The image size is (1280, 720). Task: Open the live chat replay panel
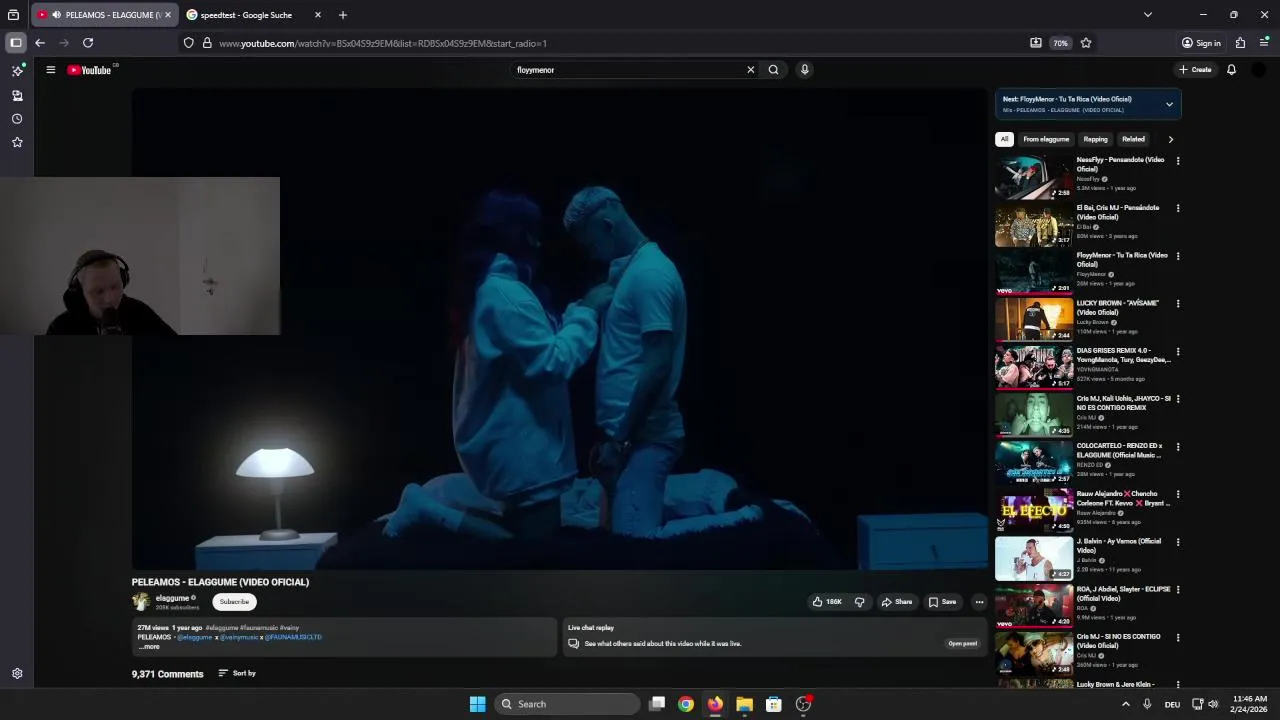point(962,644)
